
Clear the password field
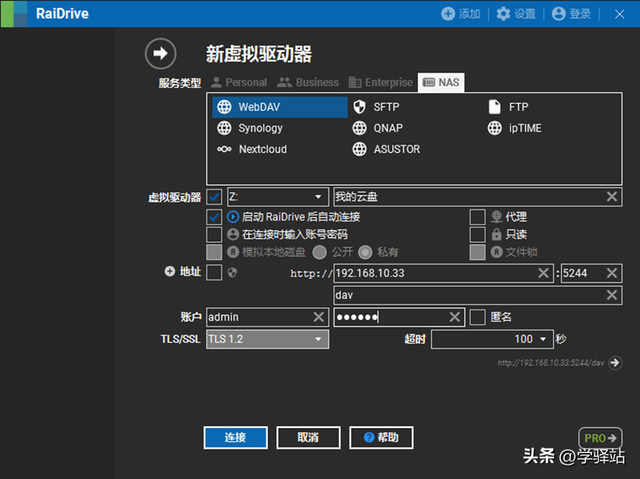(x=455, y=317)
